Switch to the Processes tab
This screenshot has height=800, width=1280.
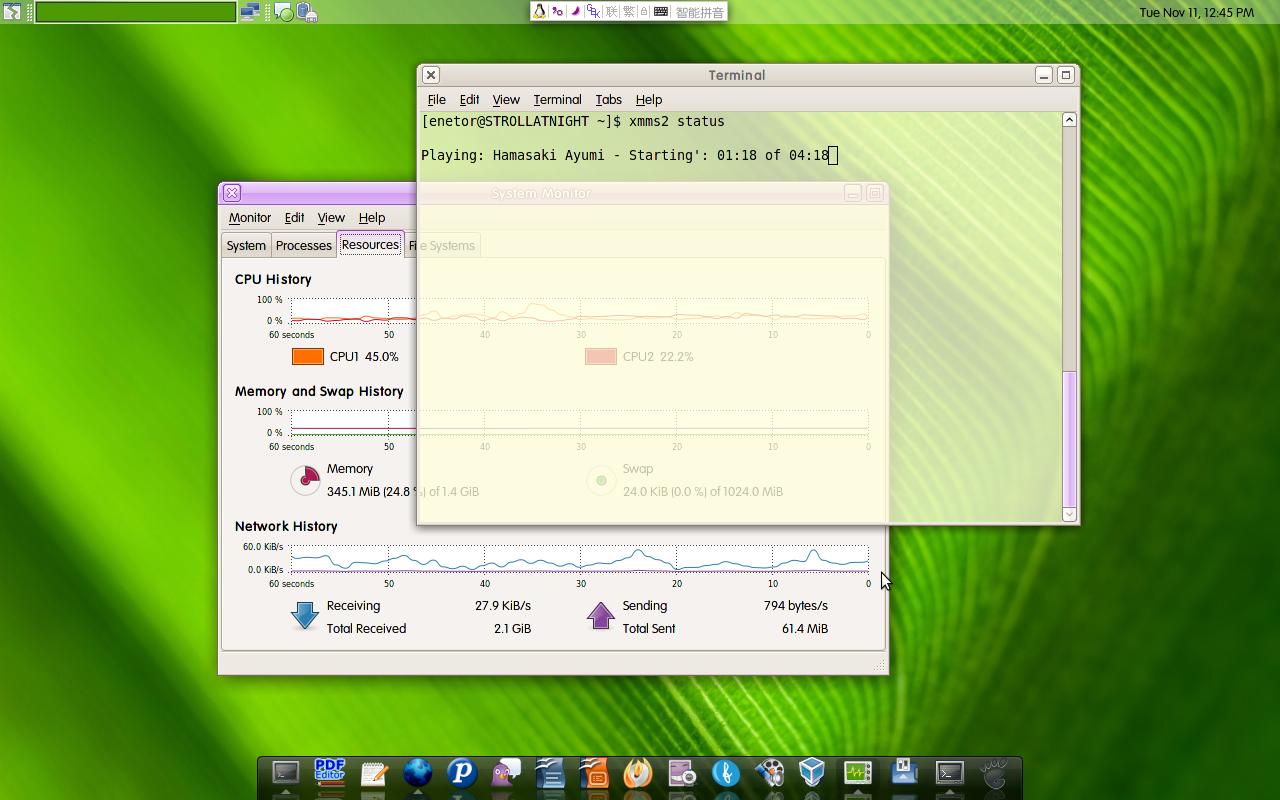coord(304,246)
